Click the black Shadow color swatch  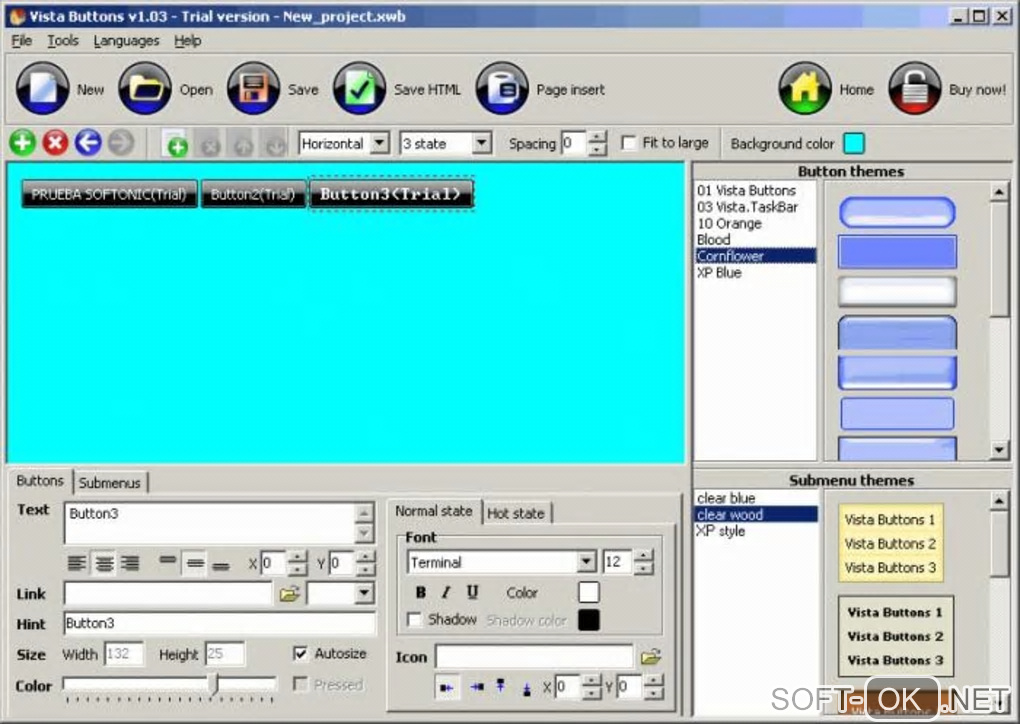point(588,620)
